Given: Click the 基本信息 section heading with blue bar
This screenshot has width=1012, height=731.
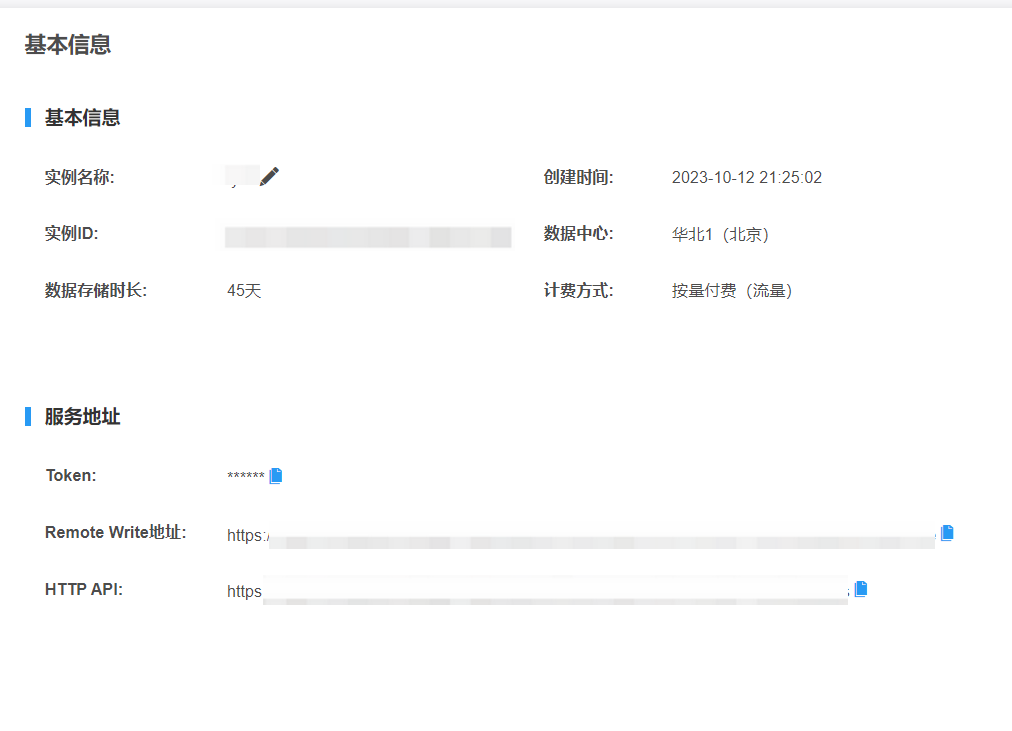Looking at the screenshot, I should click(x=82, y=118).
